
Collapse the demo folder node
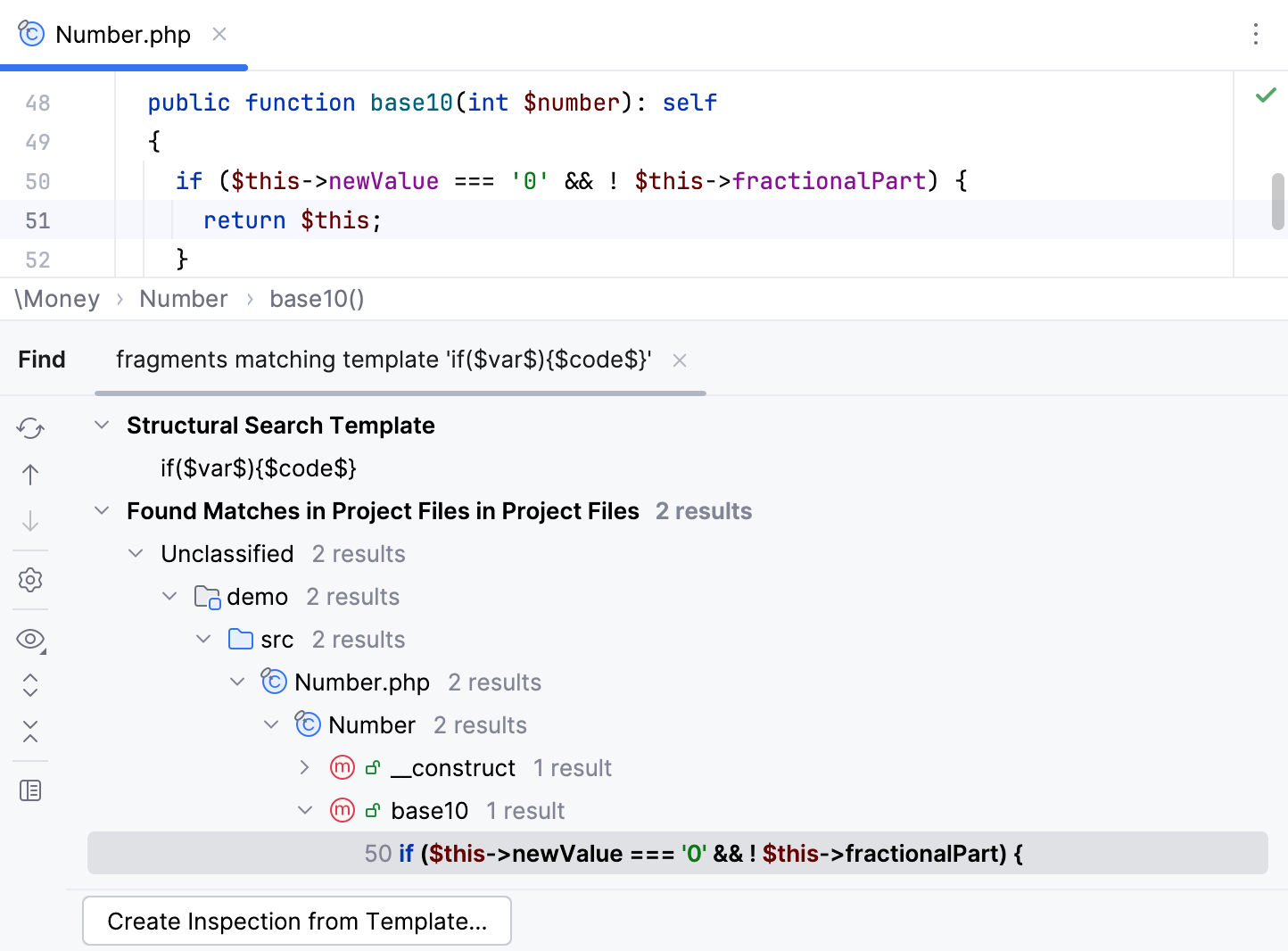coord(169,596)
